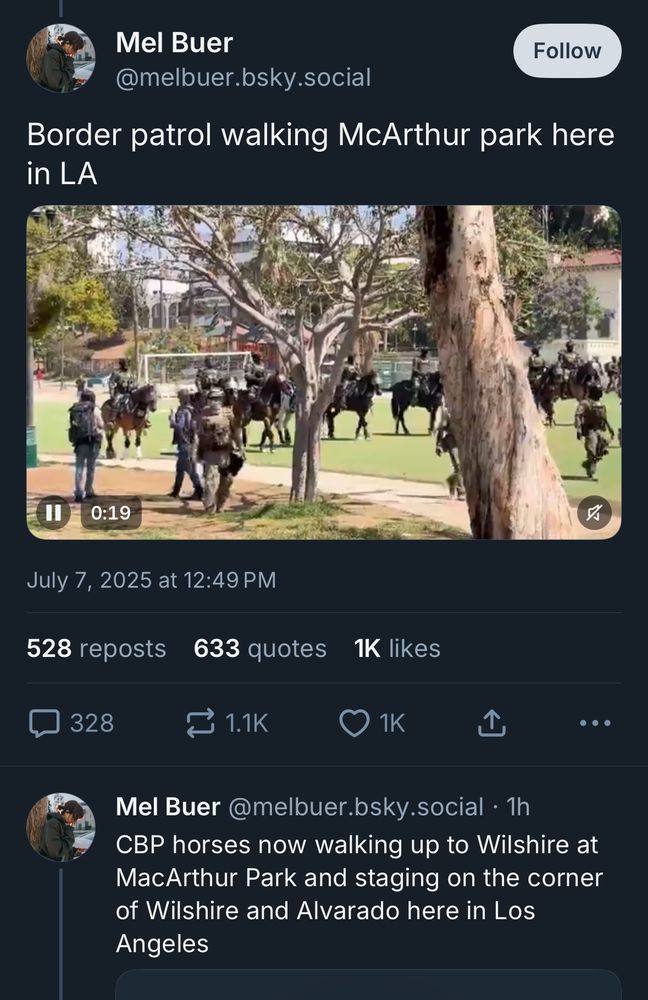Open Mel Buer's avatar in main post
This screenshot has width=648, height=1000.
pos(61,58)
